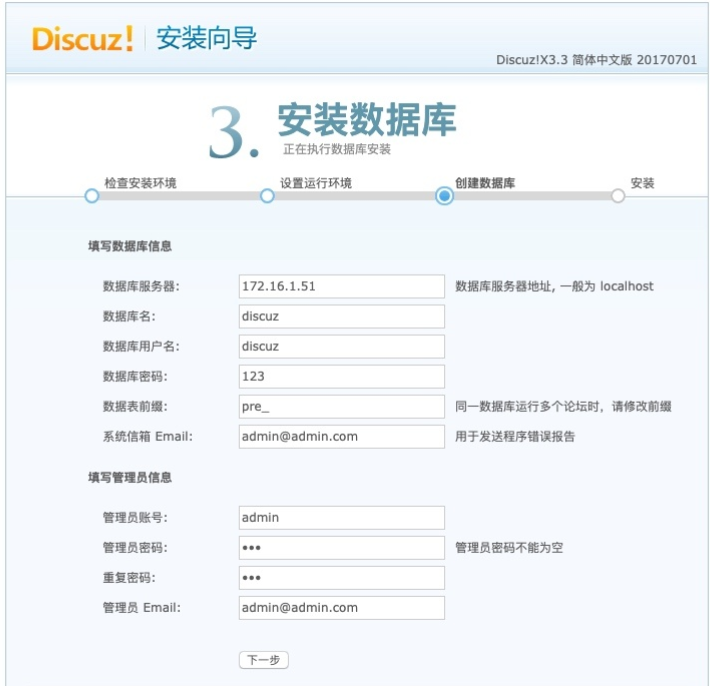Focus the 管理员账号 input field
Image resolution: width=710 pixels, height=686 pixels.
(341, 518)
